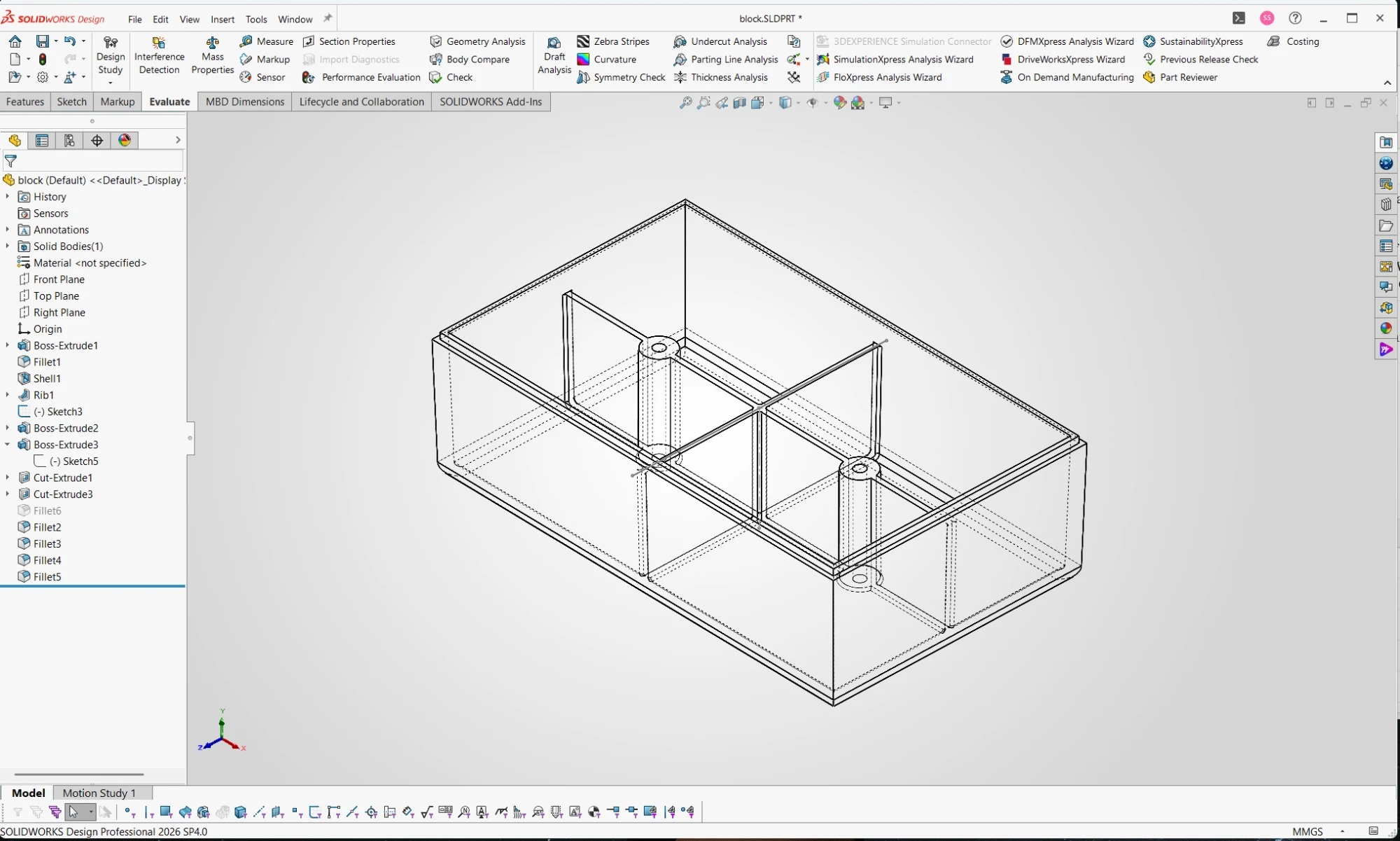Expand the Boss-Extrude1 feature node
1400x841 pixels.
pos(8,345)
